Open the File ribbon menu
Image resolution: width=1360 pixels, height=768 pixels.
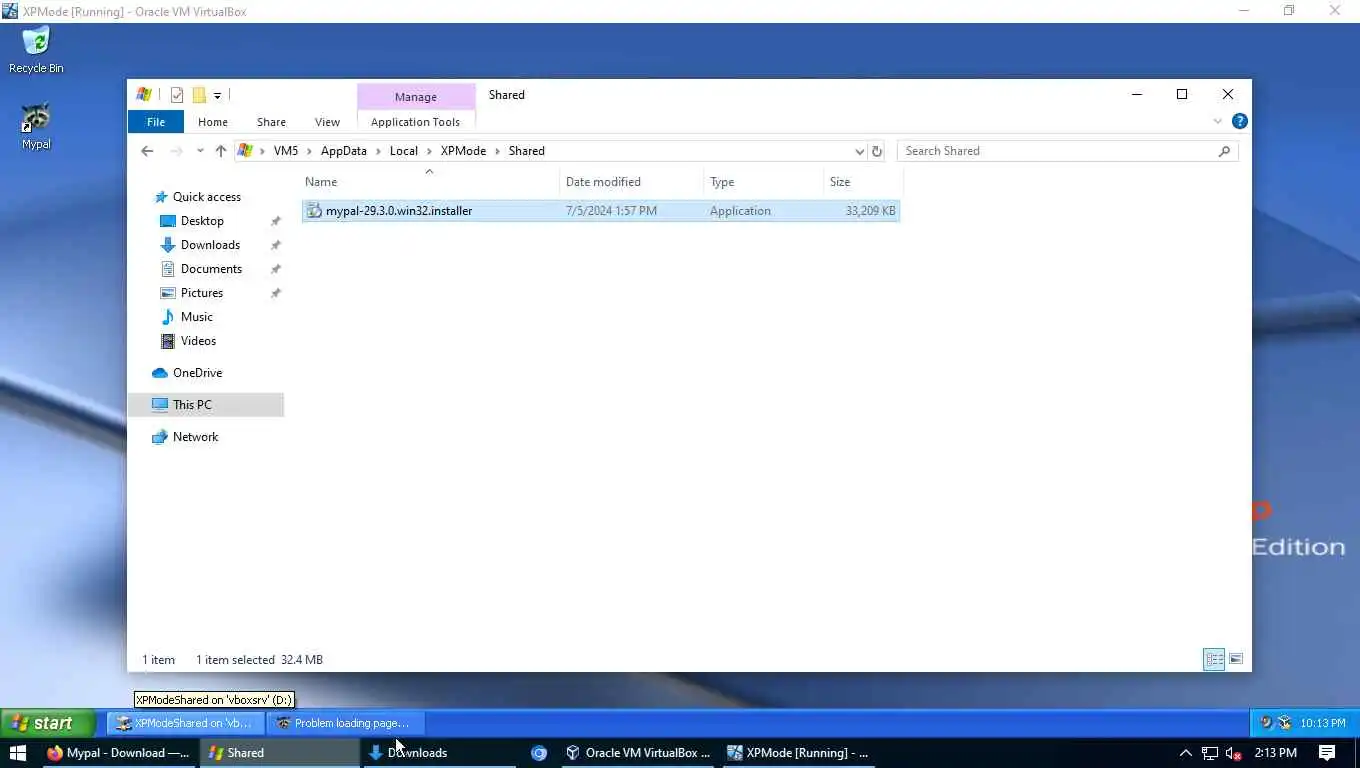click(156, 122)
